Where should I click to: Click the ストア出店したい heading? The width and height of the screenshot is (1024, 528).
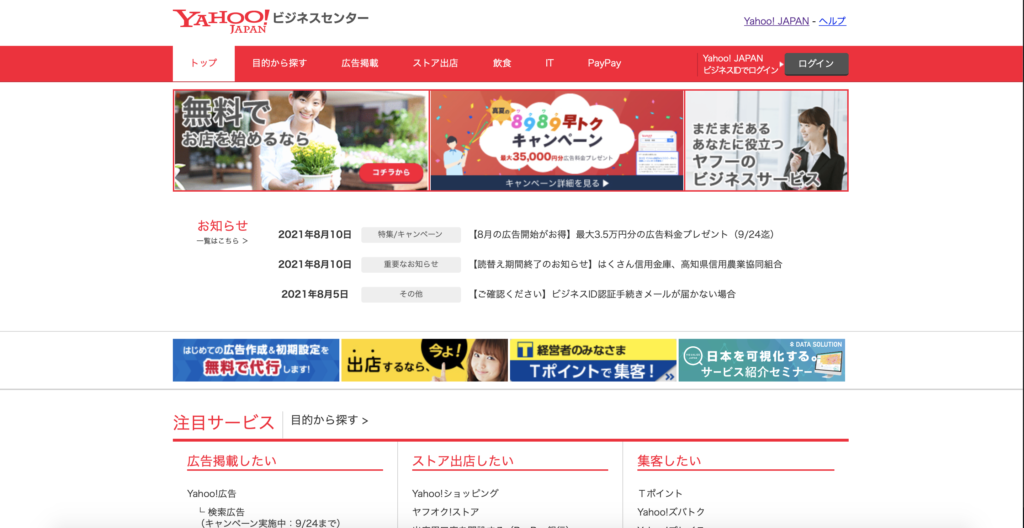463,461
